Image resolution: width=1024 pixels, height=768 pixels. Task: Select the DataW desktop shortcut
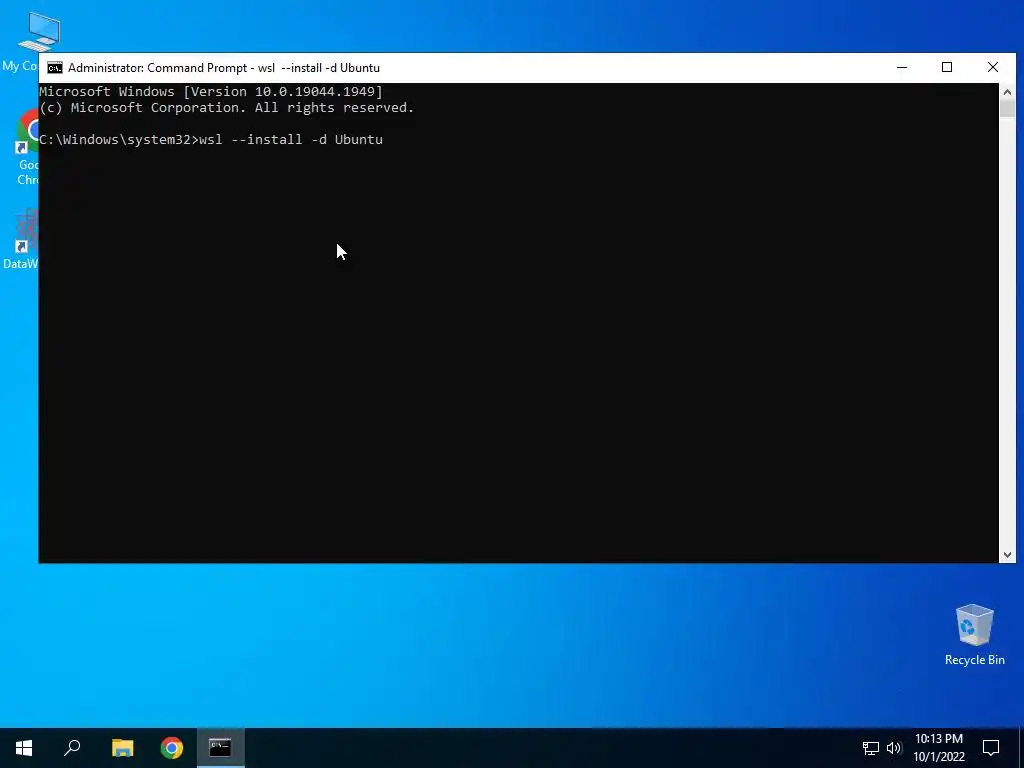click(20, 238)
